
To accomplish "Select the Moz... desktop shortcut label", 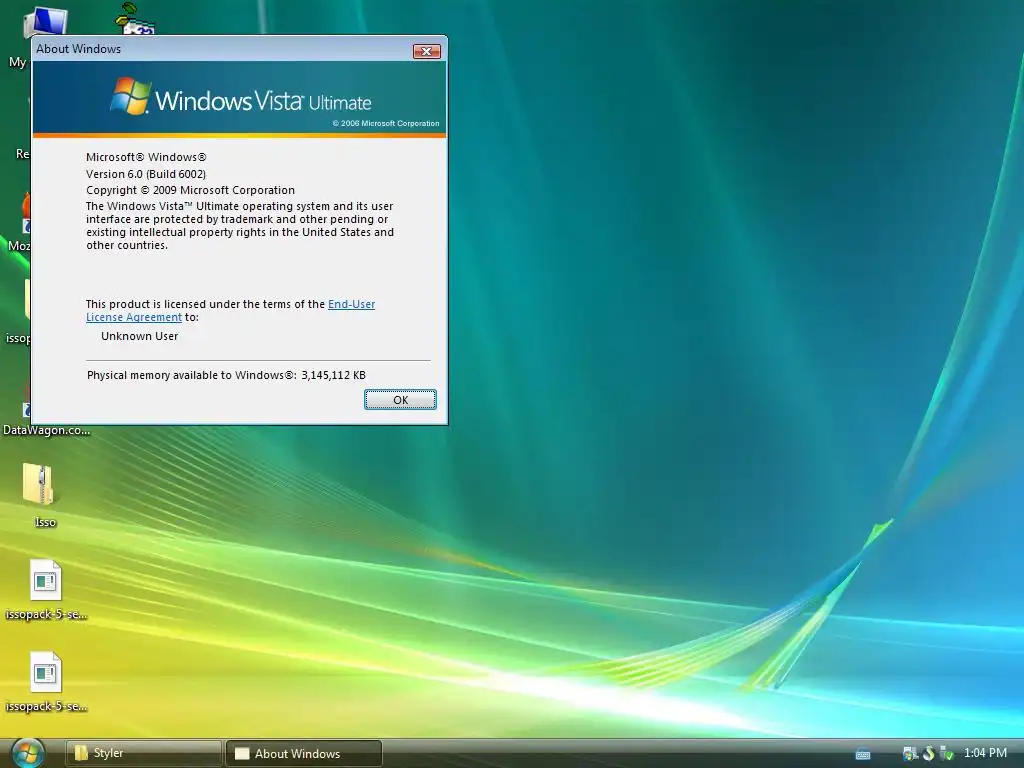I will pos(18,246).
